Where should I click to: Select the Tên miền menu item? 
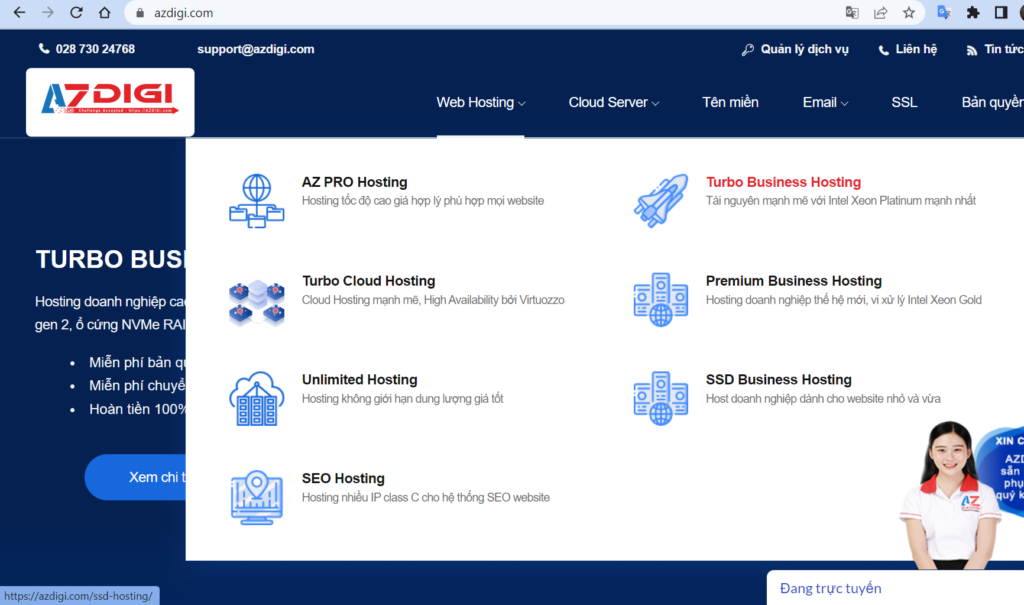coord(730,102)
